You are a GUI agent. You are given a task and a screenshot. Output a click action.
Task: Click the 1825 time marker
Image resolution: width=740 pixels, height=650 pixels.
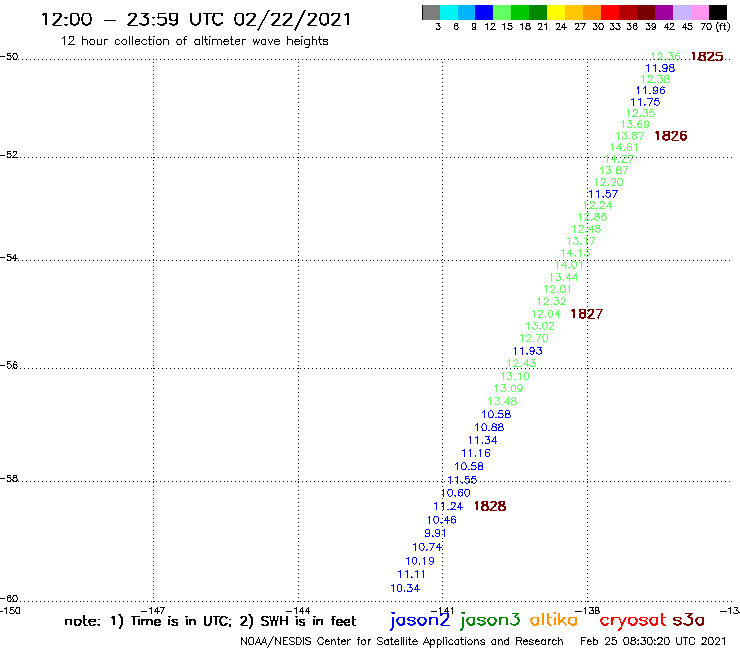pyautogui.click(x=706, y=57)
